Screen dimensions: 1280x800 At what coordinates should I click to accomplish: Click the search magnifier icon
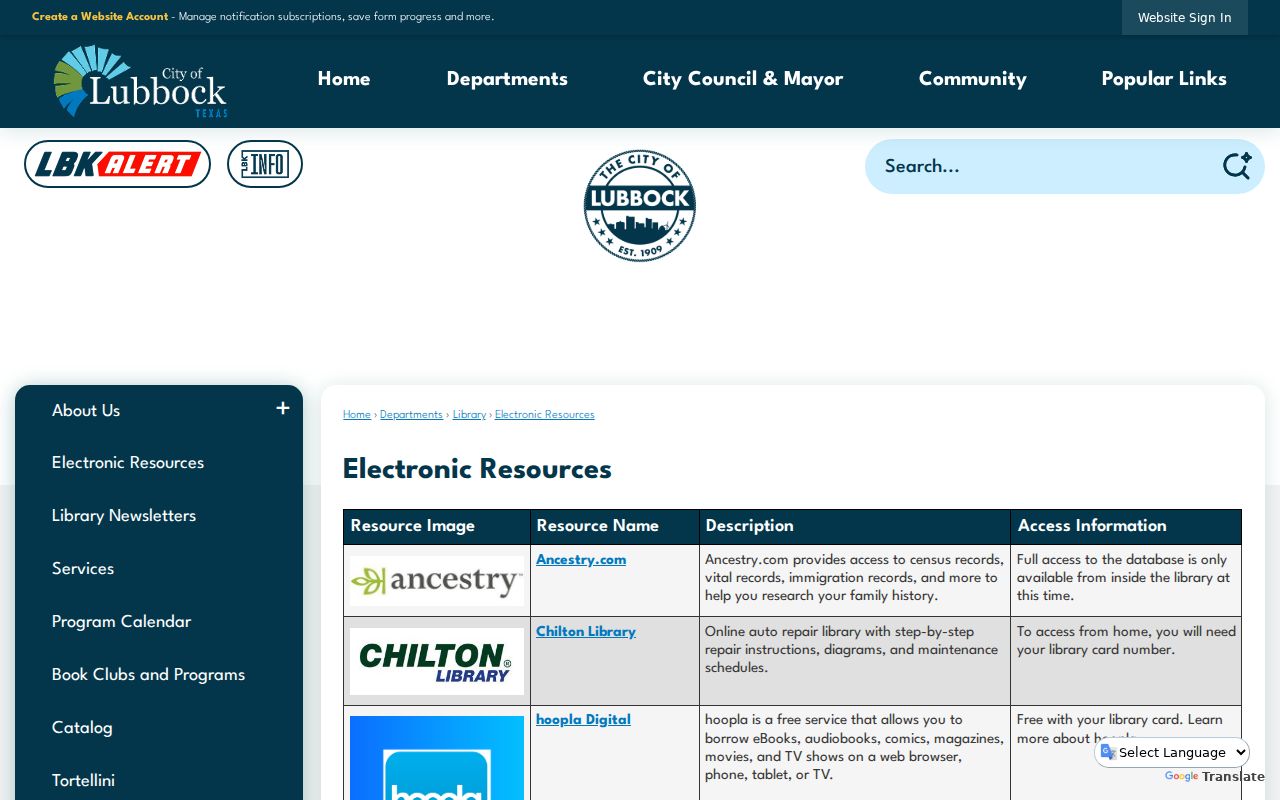(1237, 166)
